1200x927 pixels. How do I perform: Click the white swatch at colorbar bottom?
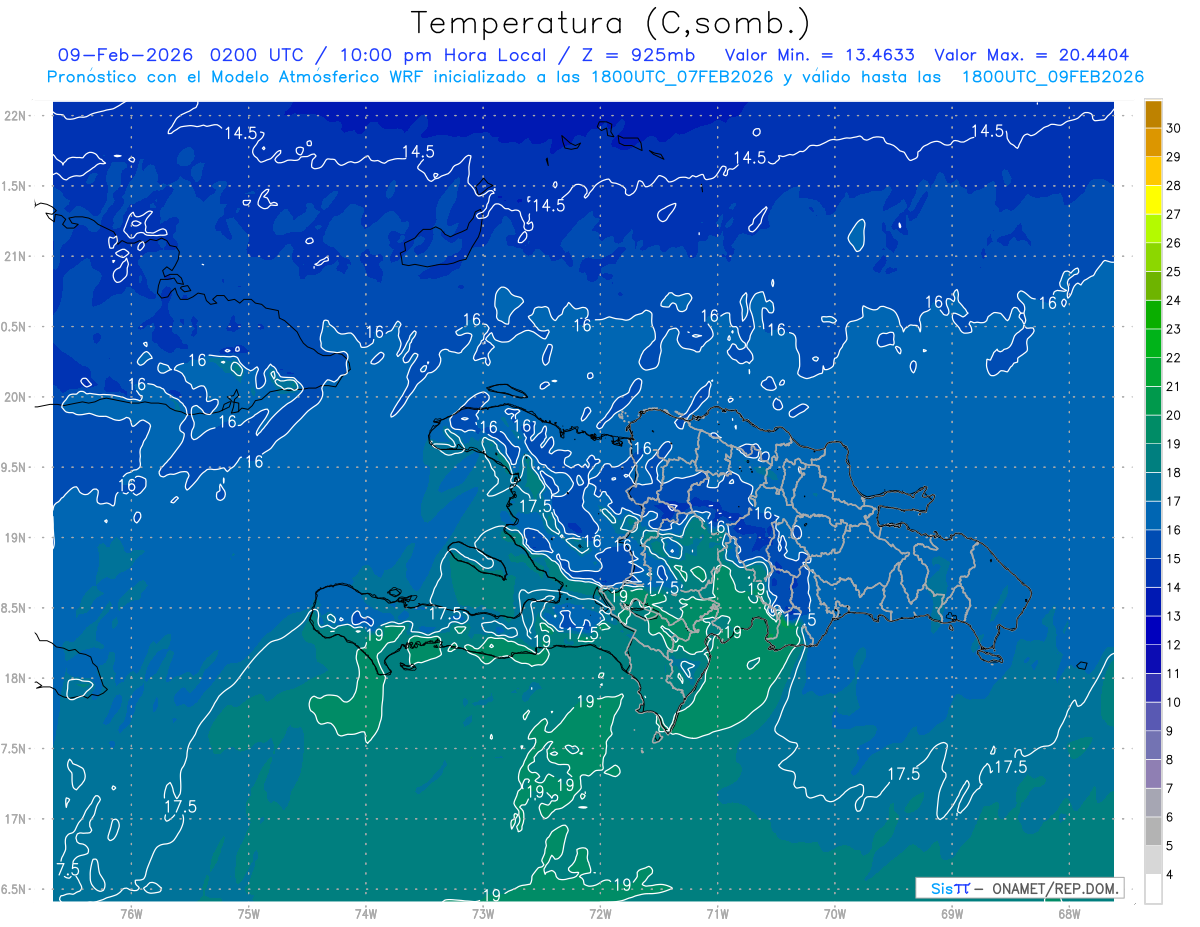1153,889
